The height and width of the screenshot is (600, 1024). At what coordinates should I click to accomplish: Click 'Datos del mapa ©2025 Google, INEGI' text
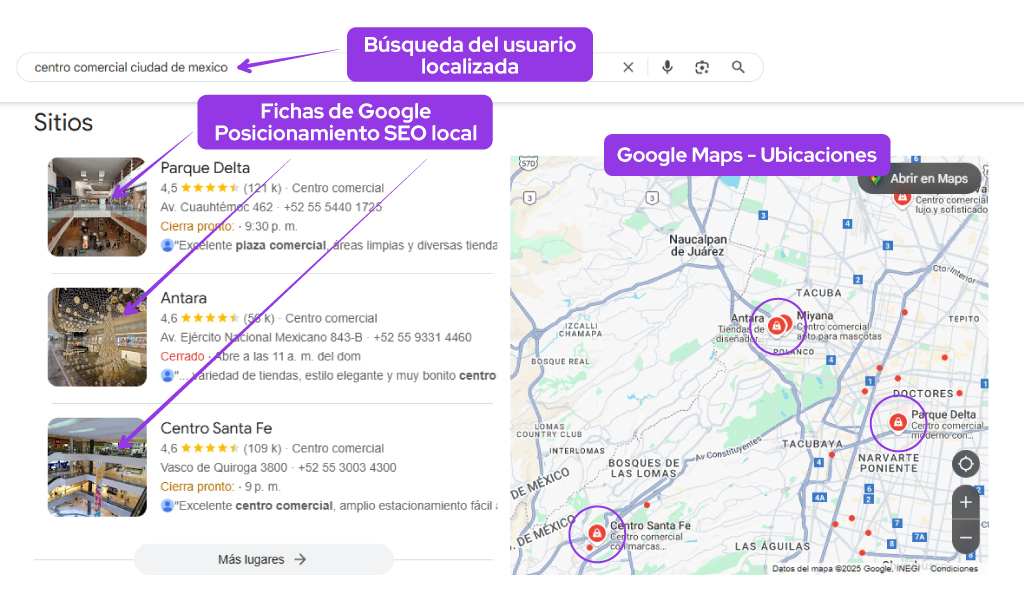pyautogui.click(x=846, y=569)
